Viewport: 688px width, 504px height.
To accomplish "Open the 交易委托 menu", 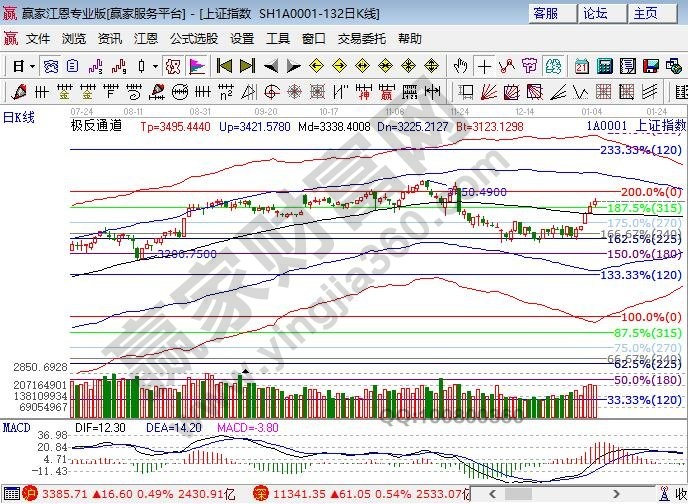I will 361,39.
